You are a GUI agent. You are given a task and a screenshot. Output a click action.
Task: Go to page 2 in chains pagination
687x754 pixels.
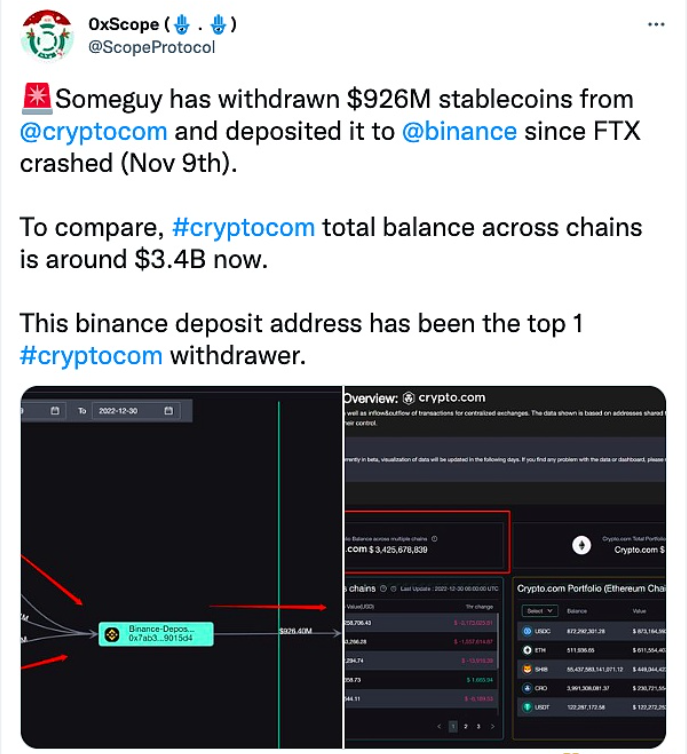pyautogui.click(x=464, y=726)
